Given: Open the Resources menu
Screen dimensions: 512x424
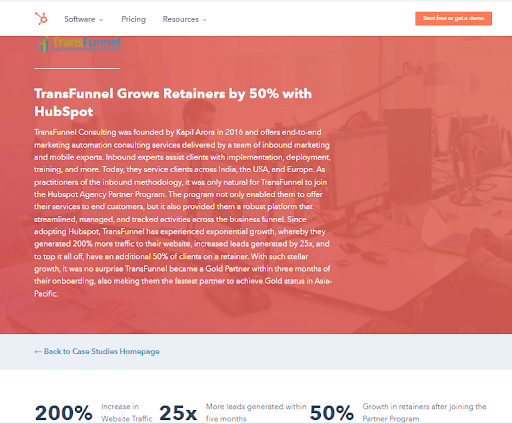Looking at the screenshot, I should tap(185, 19).
